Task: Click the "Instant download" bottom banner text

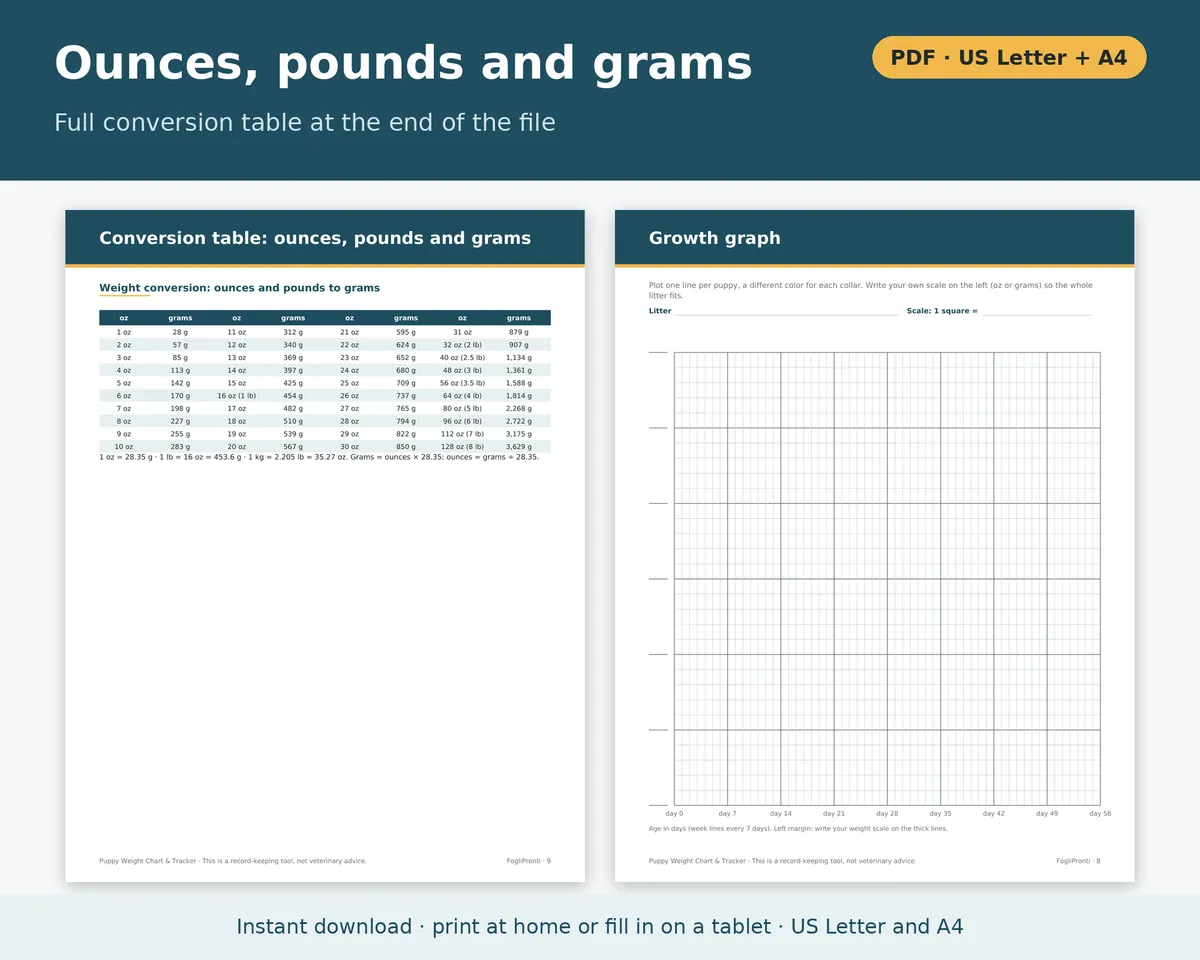Action: (x=600, y=927)
